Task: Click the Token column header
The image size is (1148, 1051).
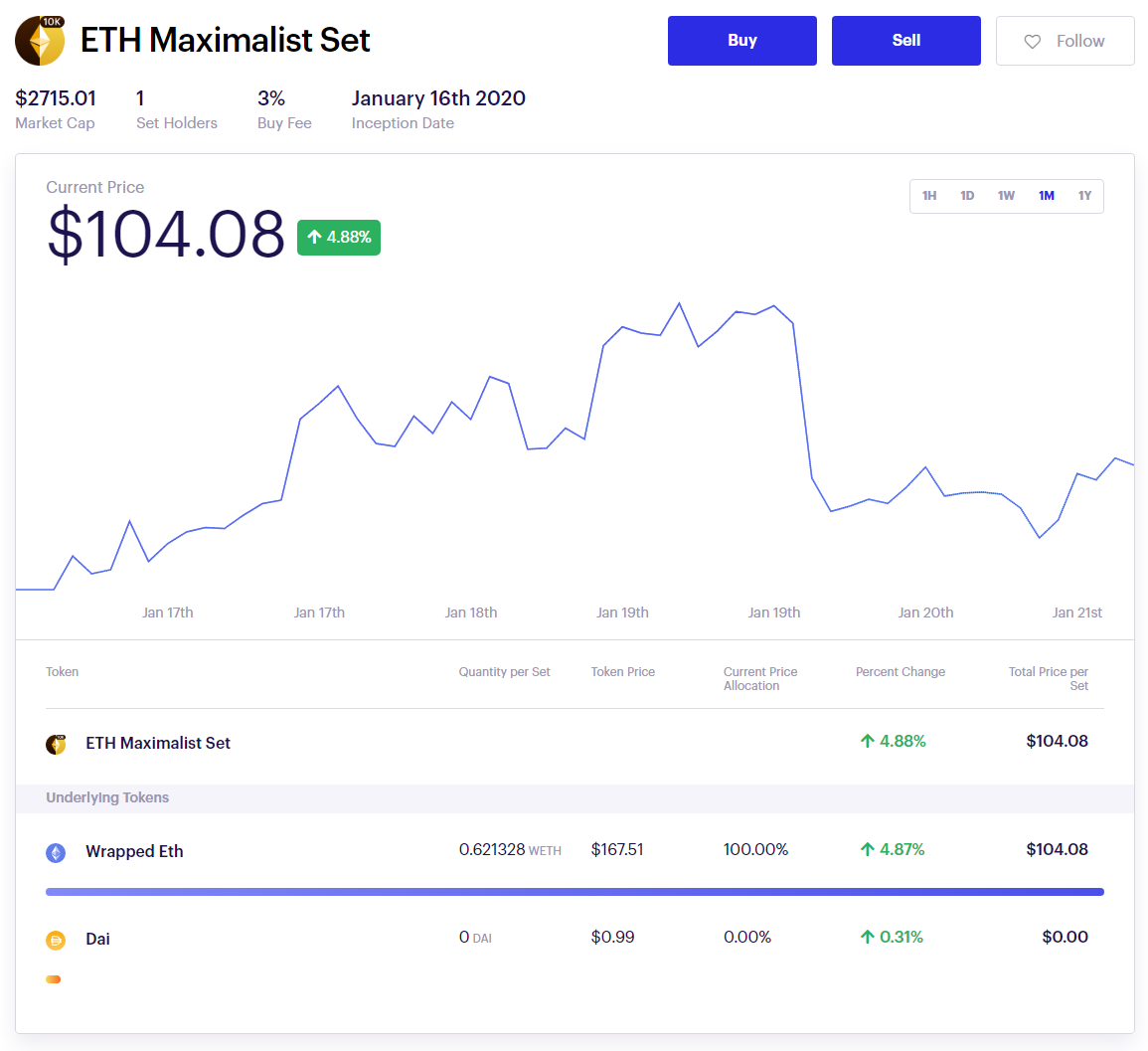Action: pyautogui.click(x=63, y=671)
